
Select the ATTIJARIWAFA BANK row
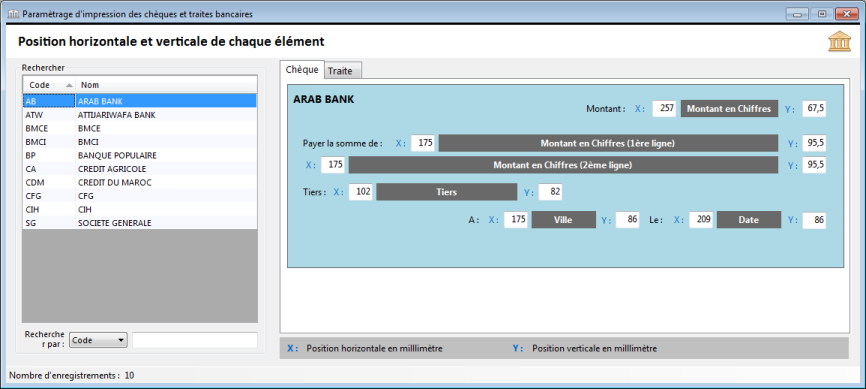click(x=140, y=115)
